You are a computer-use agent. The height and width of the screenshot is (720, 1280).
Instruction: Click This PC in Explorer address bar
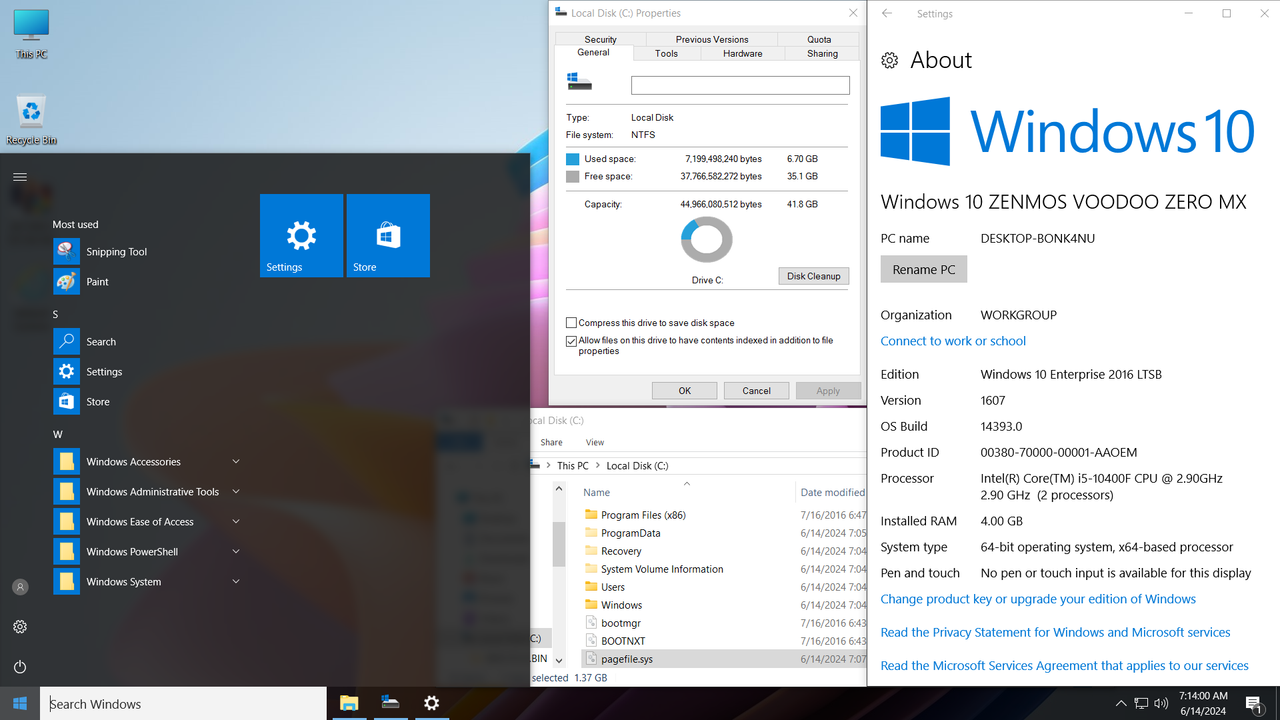click(x=573, y=465)
